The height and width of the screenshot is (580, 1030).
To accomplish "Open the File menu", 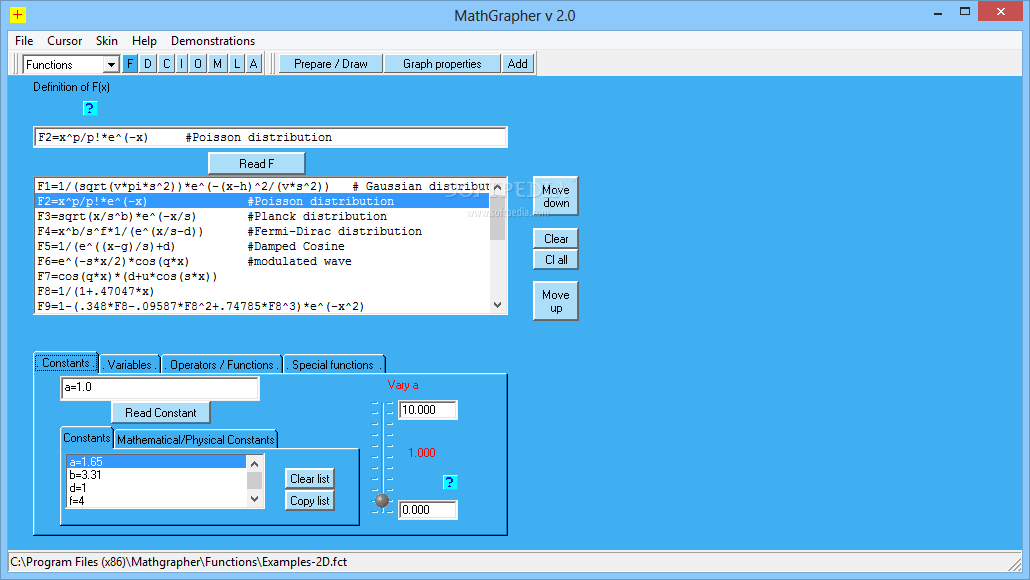I will coord(24,41).
